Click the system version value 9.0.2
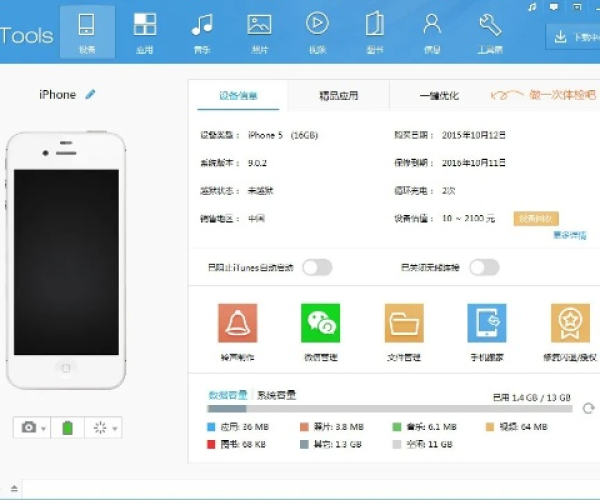The width and height of the screenshot is (600, 500). pos(257,163)
